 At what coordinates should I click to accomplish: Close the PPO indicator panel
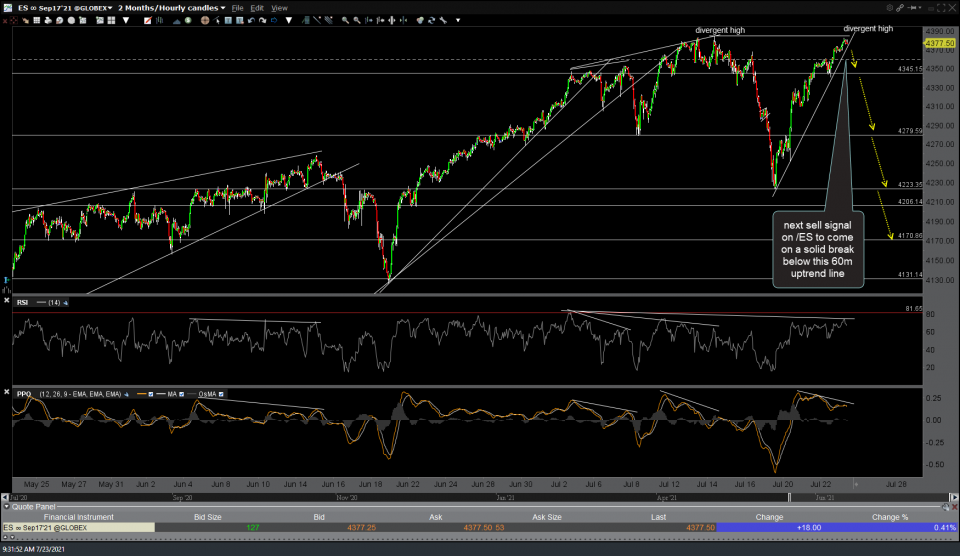(6, 392)
